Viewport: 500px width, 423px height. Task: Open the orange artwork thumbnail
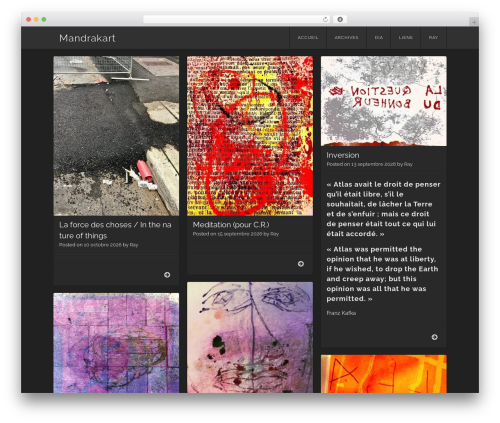pos(384,374)
